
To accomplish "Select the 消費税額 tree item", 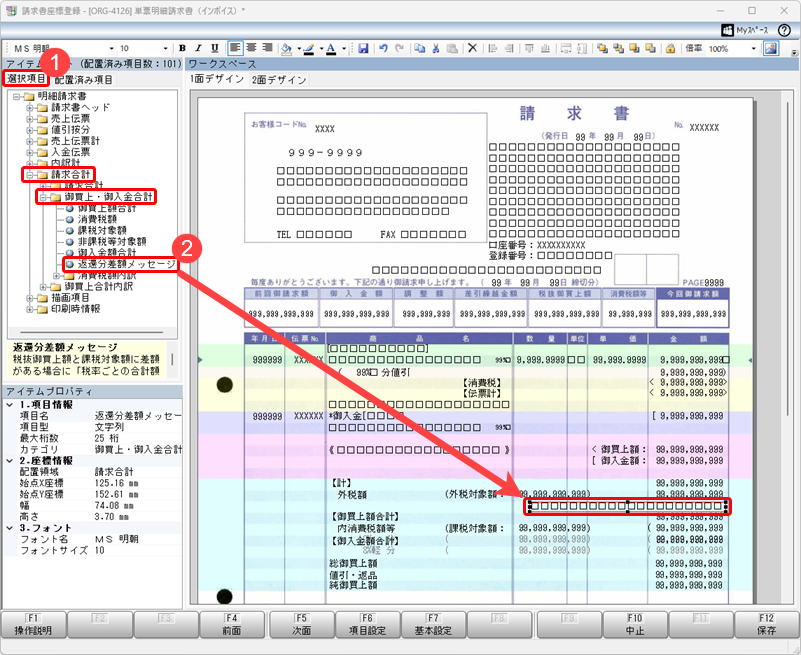I will tap(97, 219).
